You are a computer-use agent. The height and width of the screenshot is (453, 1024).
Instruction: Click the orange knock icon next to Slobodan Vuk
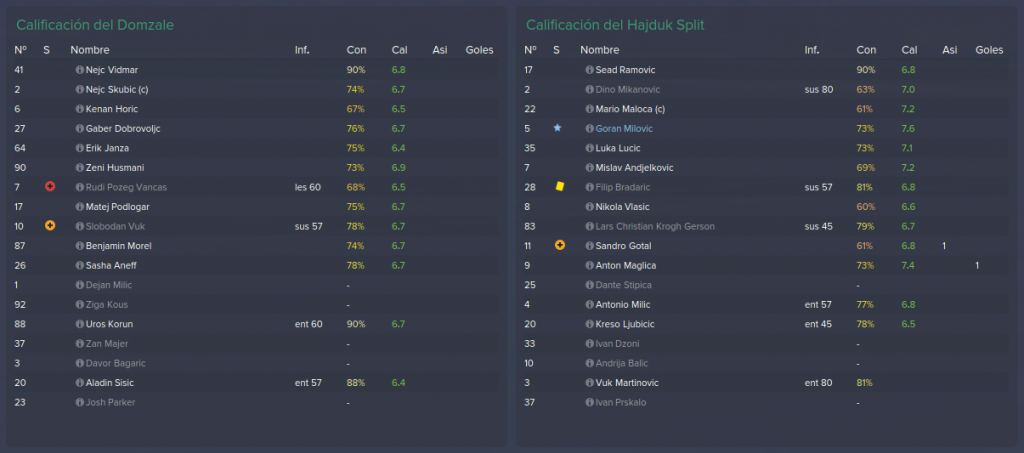point(50,226)
